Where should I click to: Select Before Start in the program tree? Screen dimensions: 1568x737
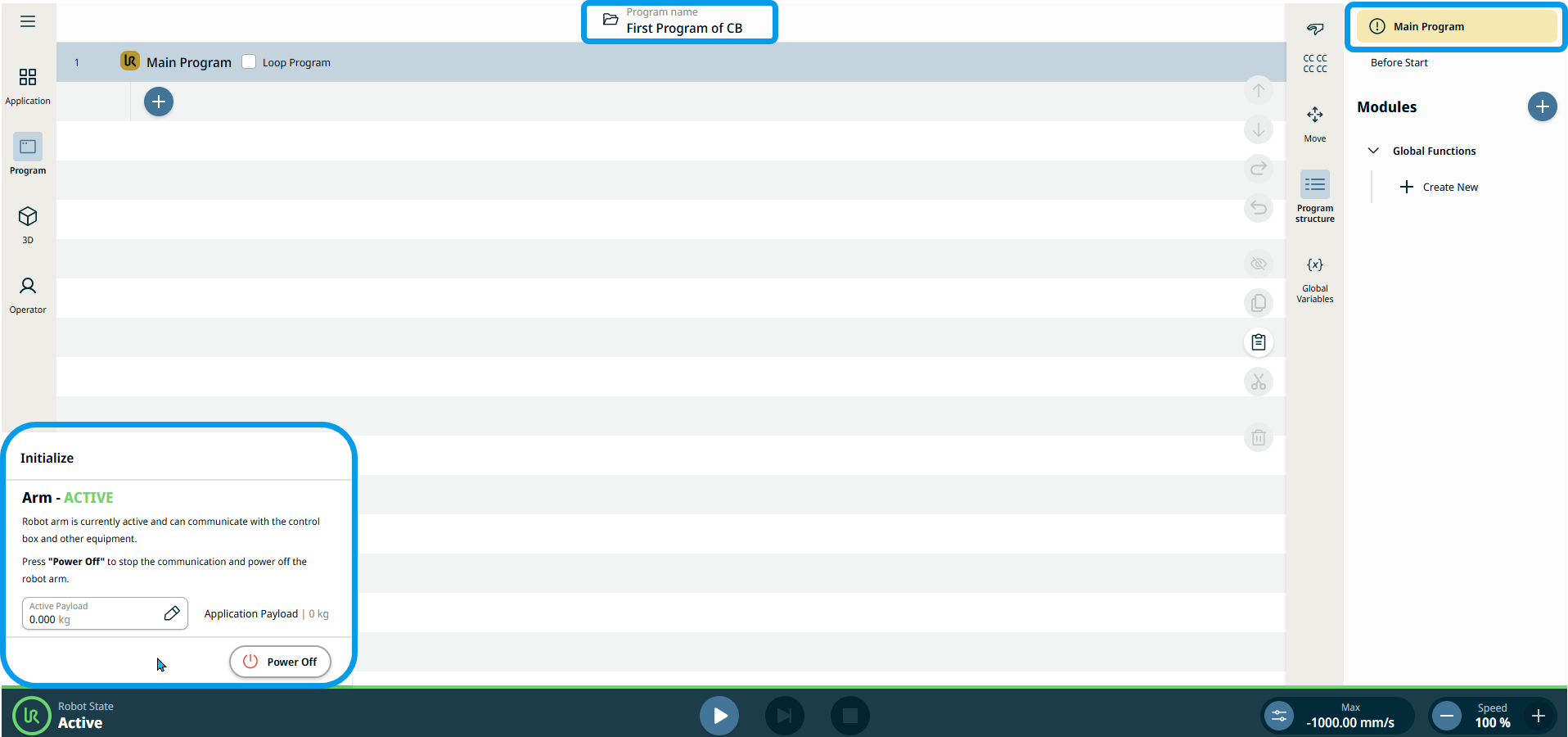pyautogui.click(x=1399, y=63)
